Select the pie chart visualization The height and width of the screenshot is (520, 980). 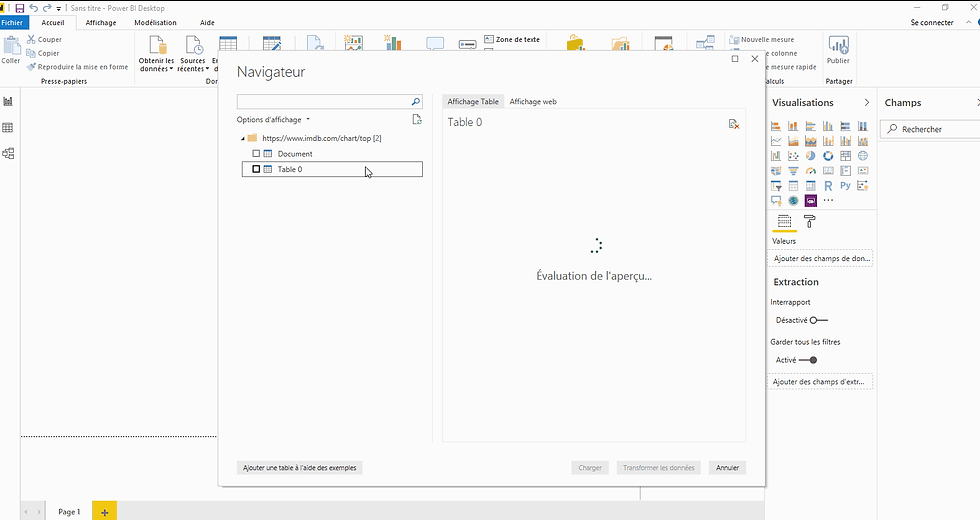pyautogui.click(x=811, y=156)
